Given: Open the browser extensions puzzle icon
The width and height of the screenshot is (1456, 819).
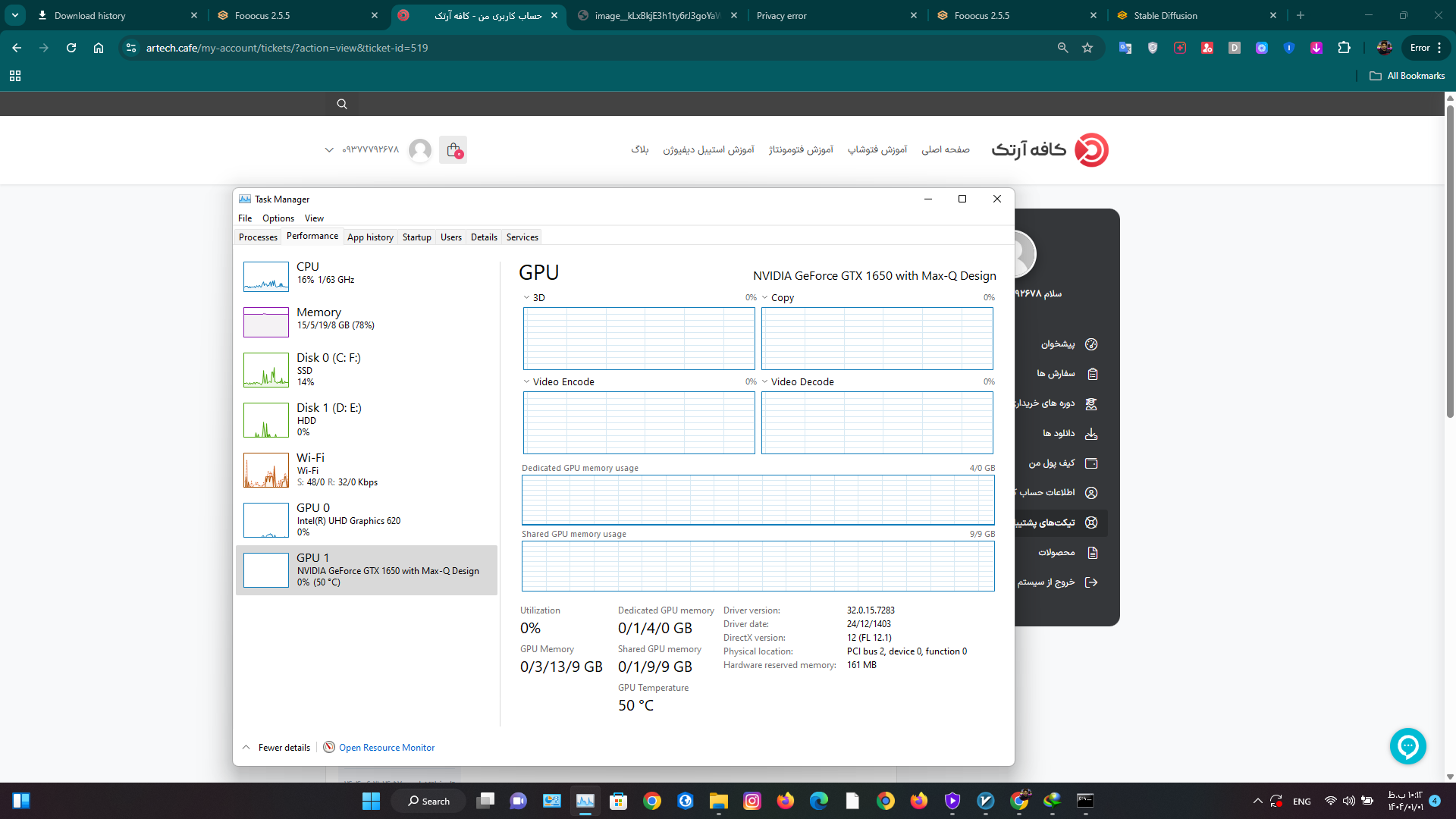Looking at the screenshot, I should [1344, 48].
